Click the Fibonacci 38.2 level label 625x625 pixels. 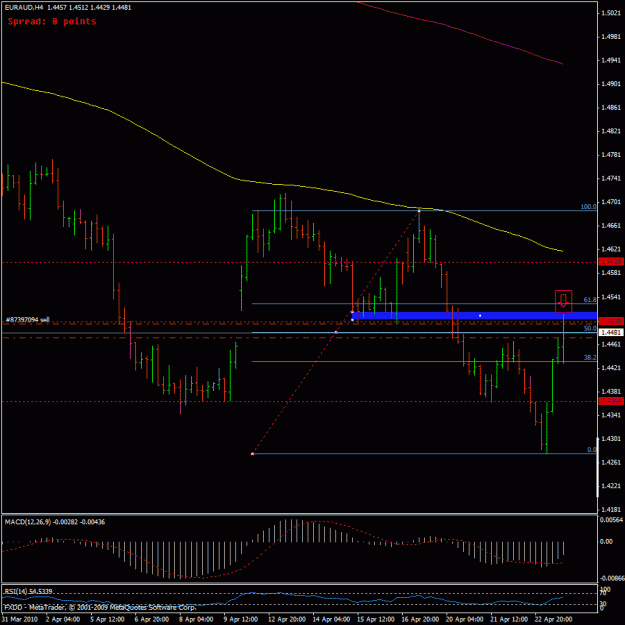click(x=590, y=357)
